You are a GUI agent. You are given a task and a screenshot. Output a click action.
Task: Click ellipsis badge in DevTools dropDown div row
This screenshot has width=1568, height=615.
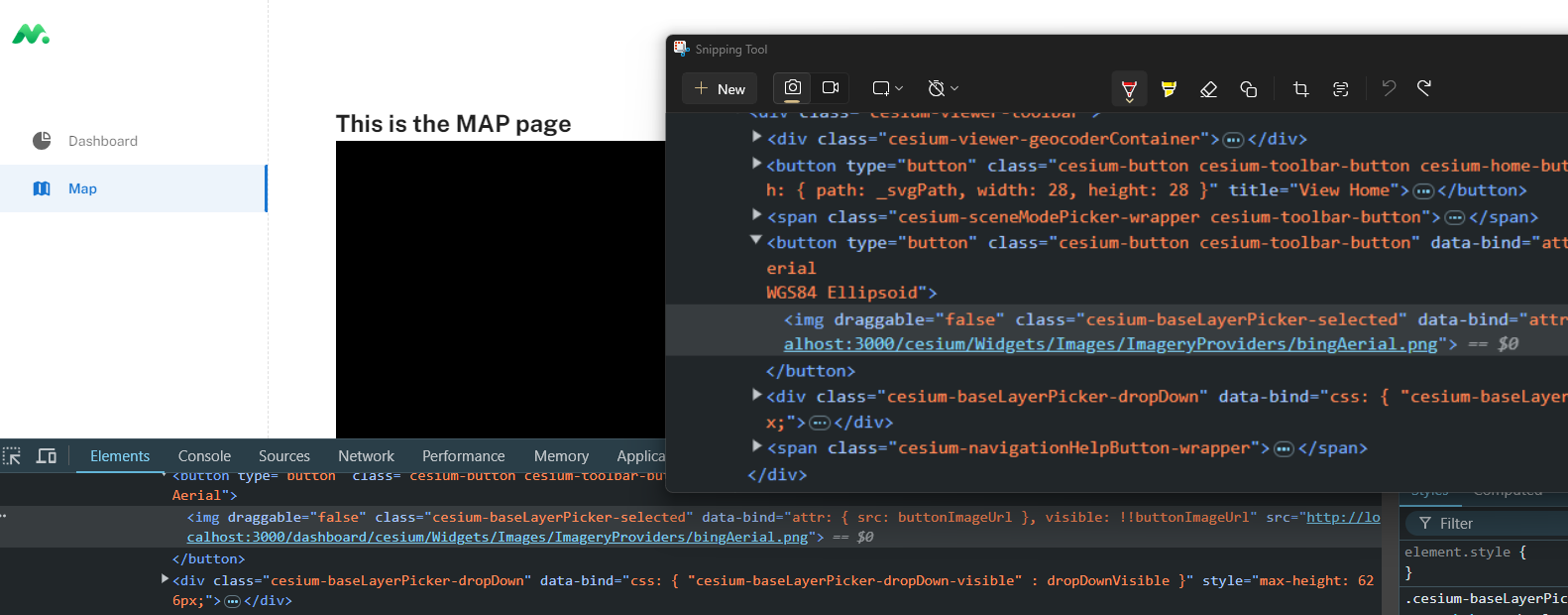click(x=233, y=601)
